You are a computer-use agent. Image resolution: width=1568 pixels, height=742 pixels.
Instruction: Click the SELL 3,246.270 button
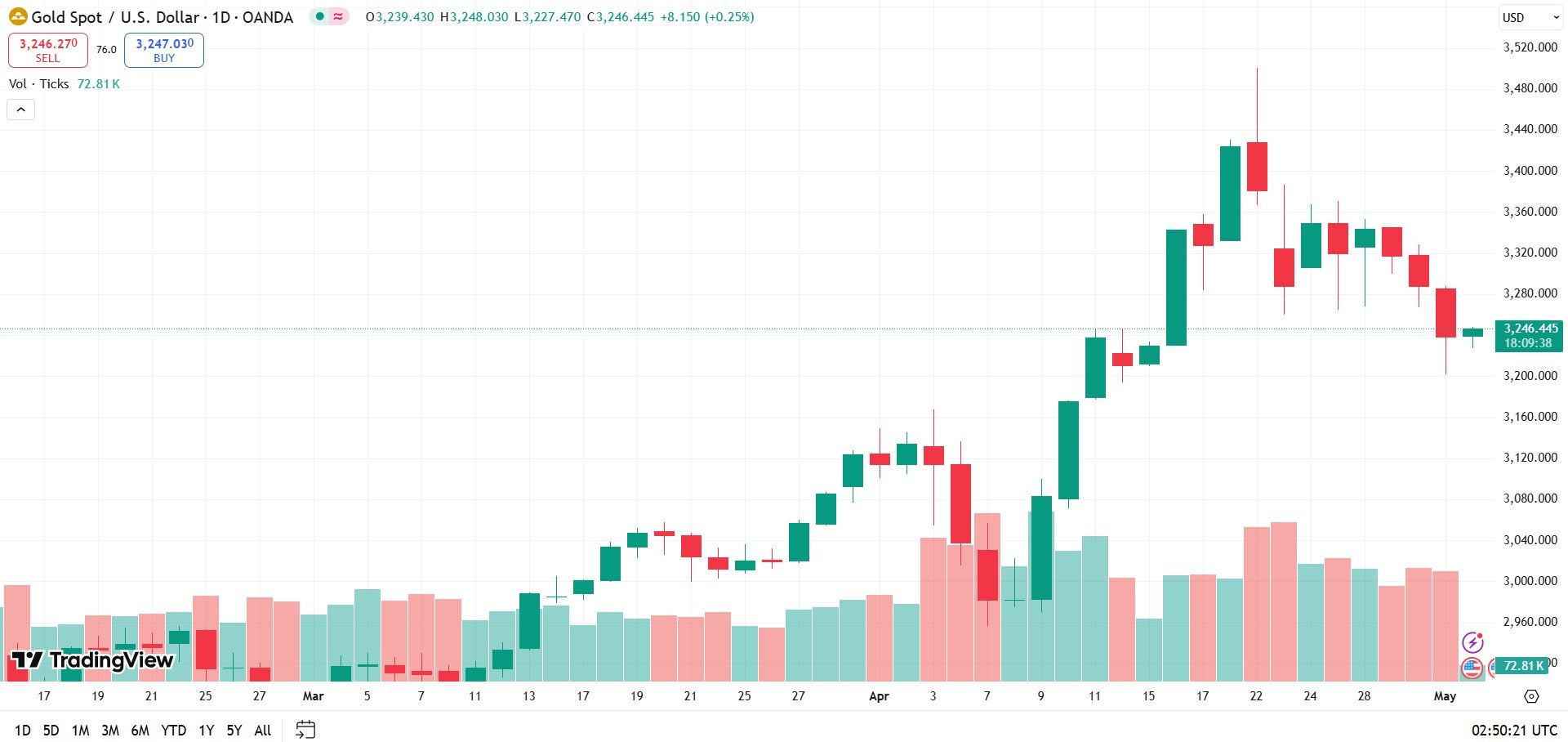(48, 50)
